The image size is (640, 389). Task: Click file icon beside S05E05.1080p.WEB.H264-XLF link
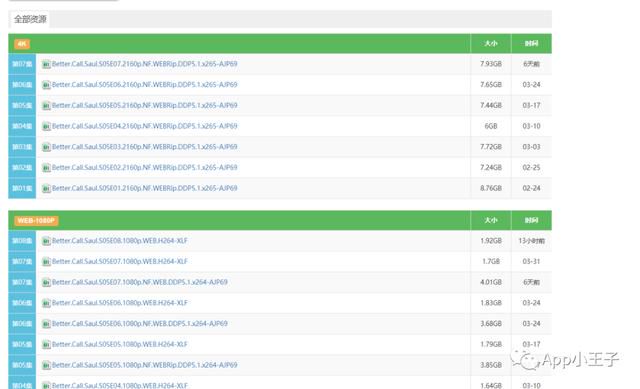(x=46, y=345)
